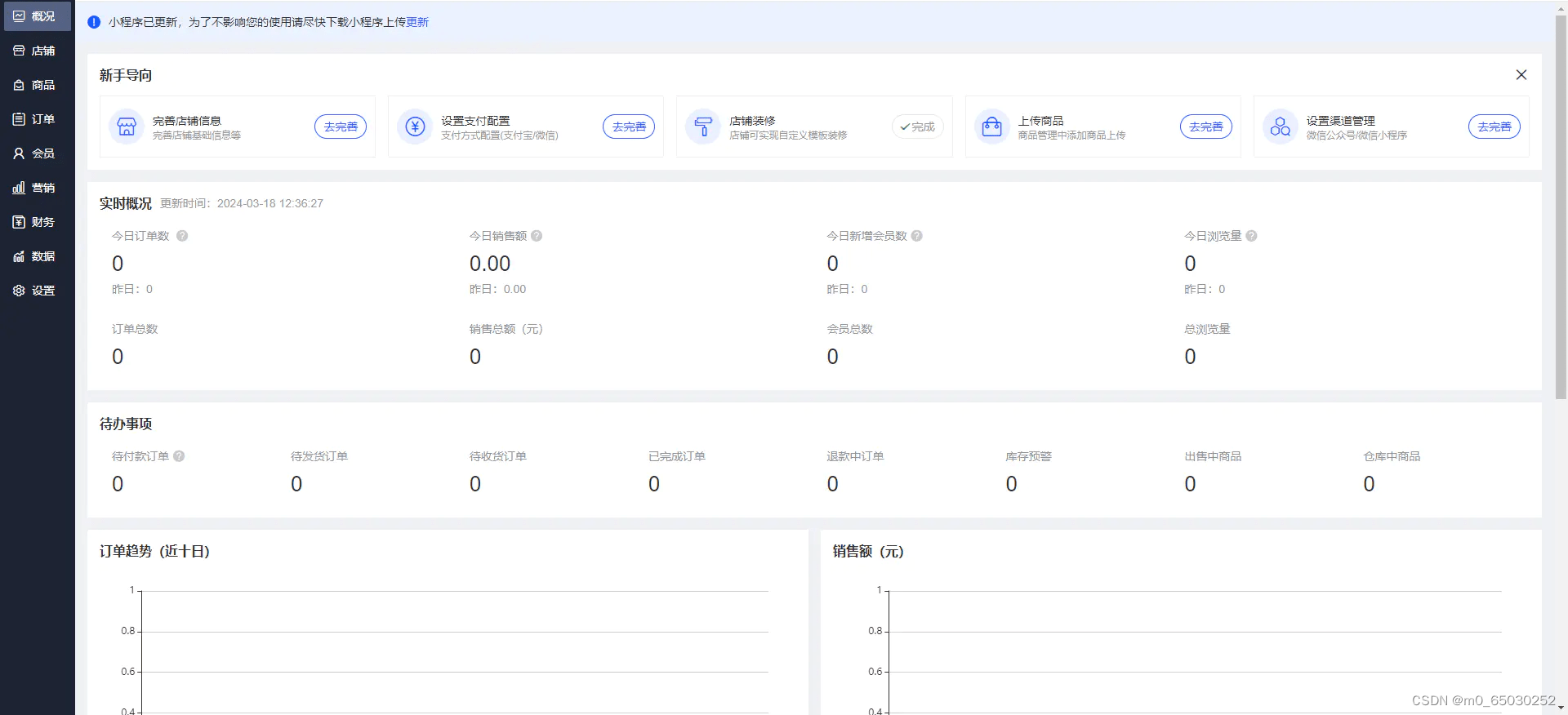This screenshot has width=1568, height=715.
Task: Click the 更新 link in the notice
Action: [417, 22]
